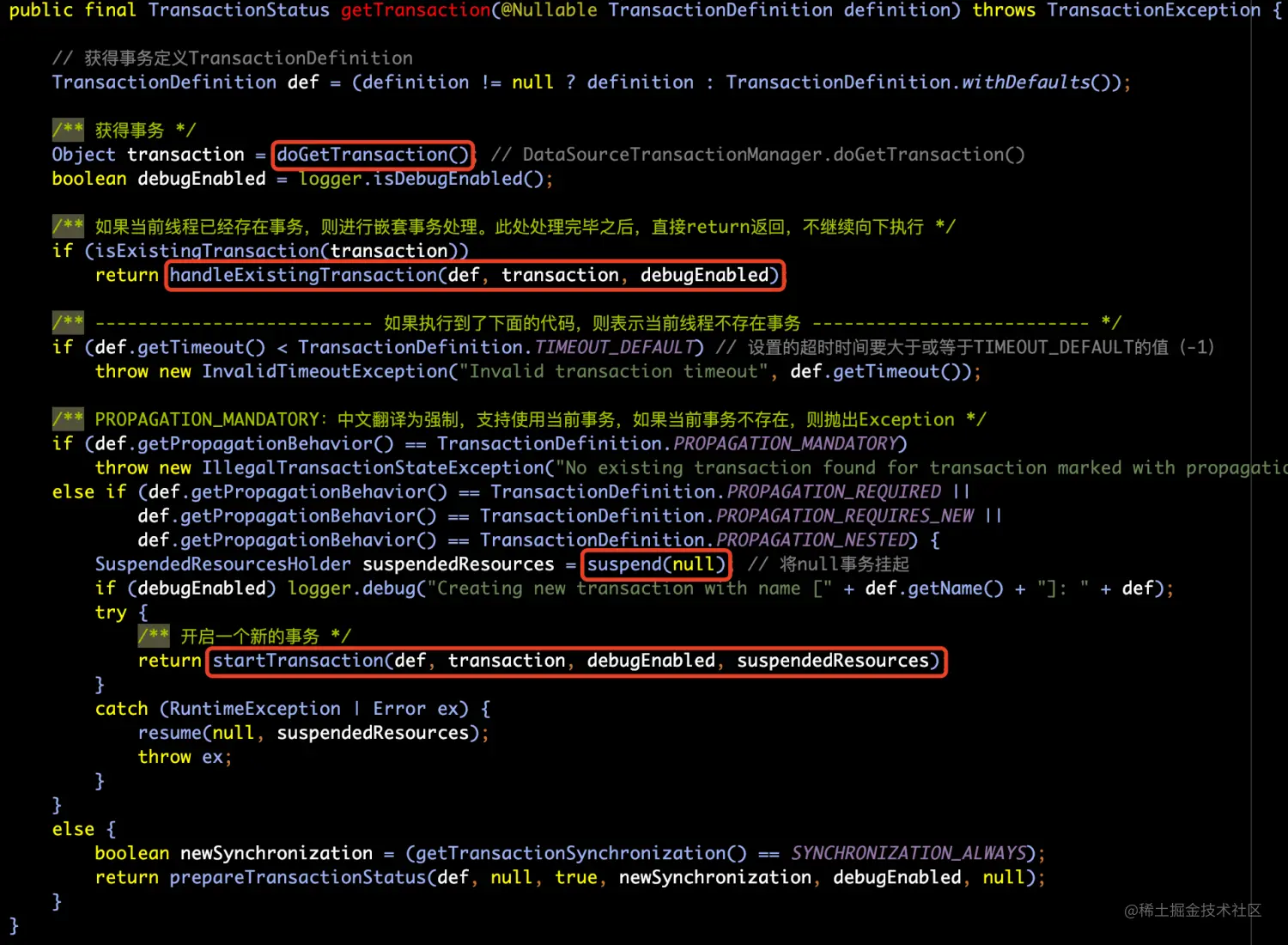
Task: Click the withDefaults() method call
Action: 1036,82
